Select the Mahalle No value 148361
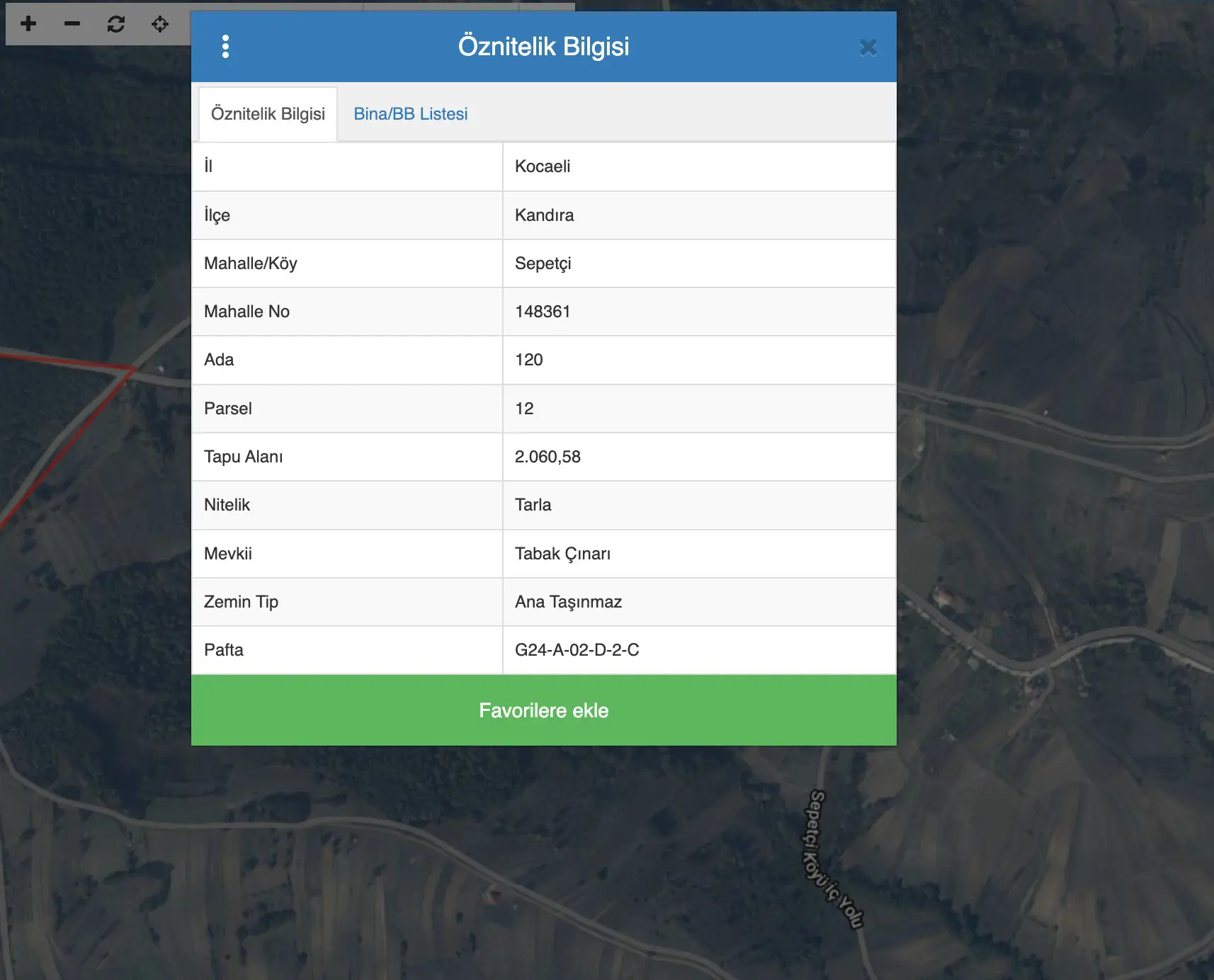The height and width of the screenshot is (980, 1214). pos(543,312)
